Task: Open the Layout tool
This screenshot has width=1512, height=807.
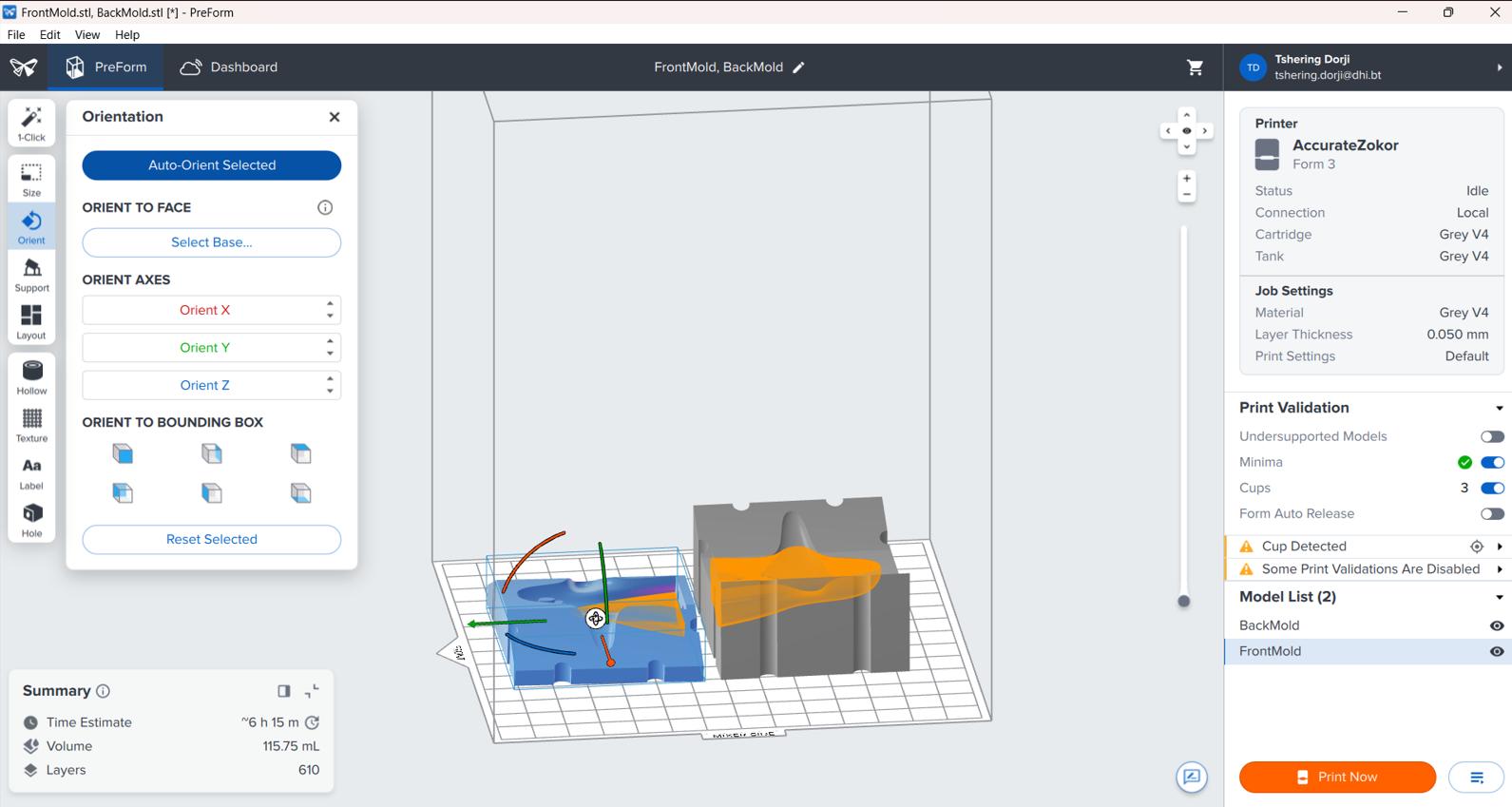Action: (31, 321)
